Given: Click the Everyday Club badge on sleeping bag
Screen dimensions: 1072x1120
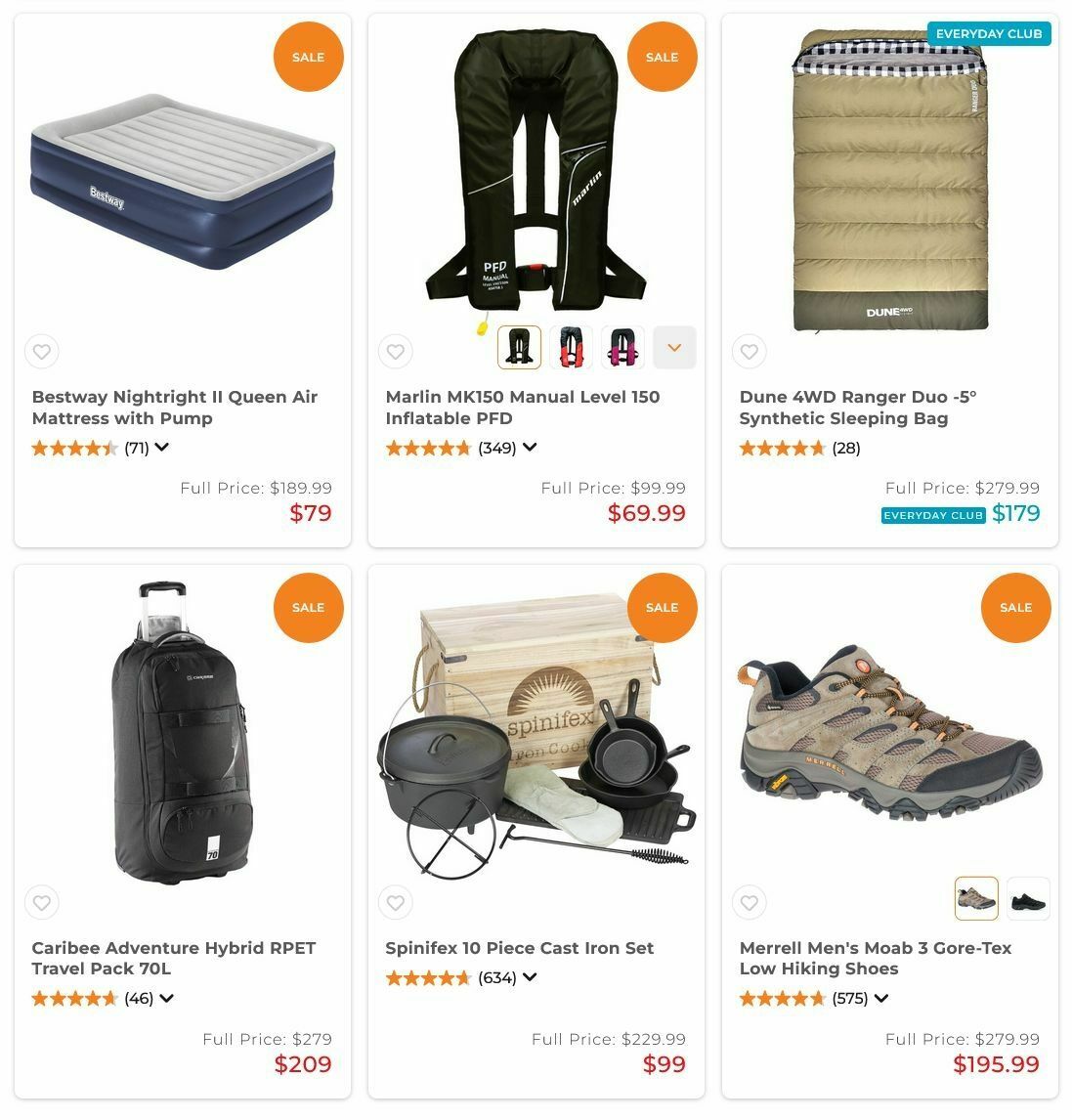Looking at the screenshot, I should [988, 33].
